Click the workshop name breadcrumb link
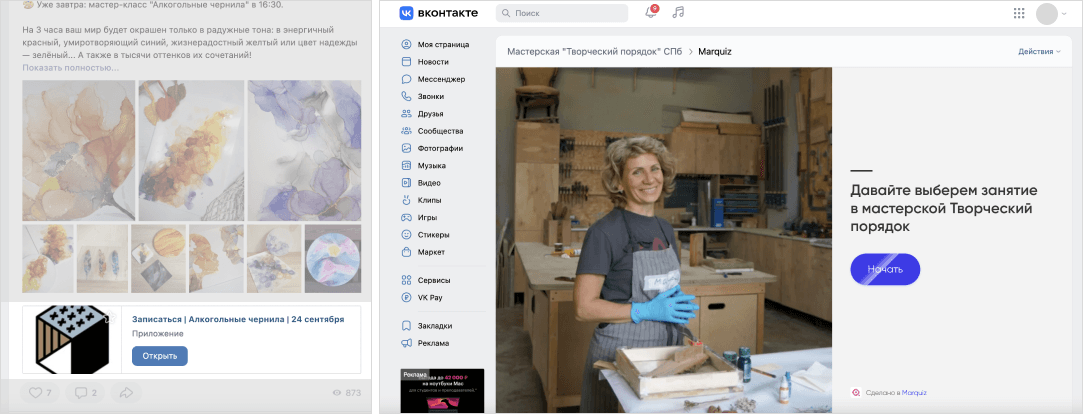 tap(588, 51)
